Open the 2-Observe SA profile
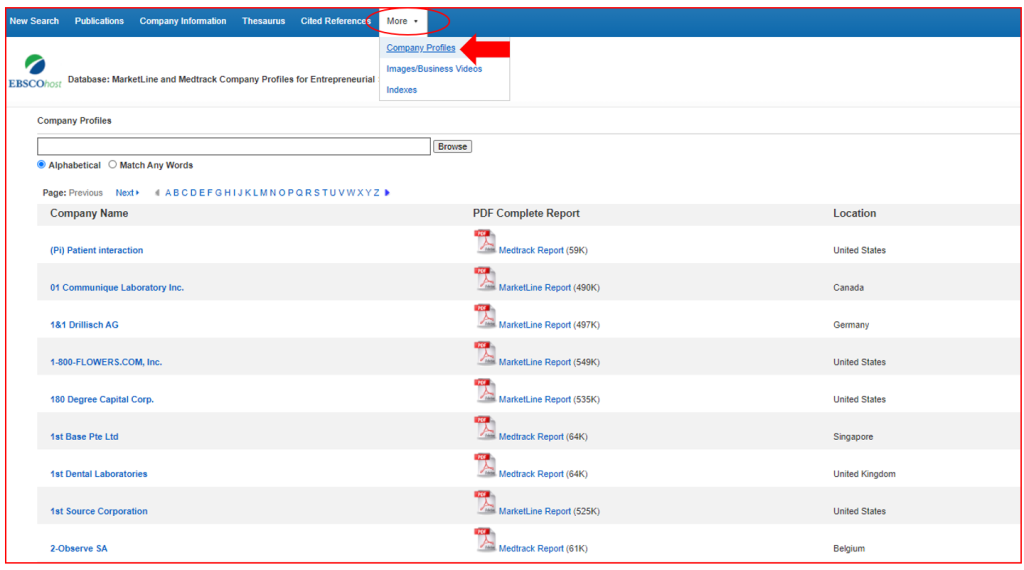Screen dimensions: 1024x570 [x=79, y=548]
